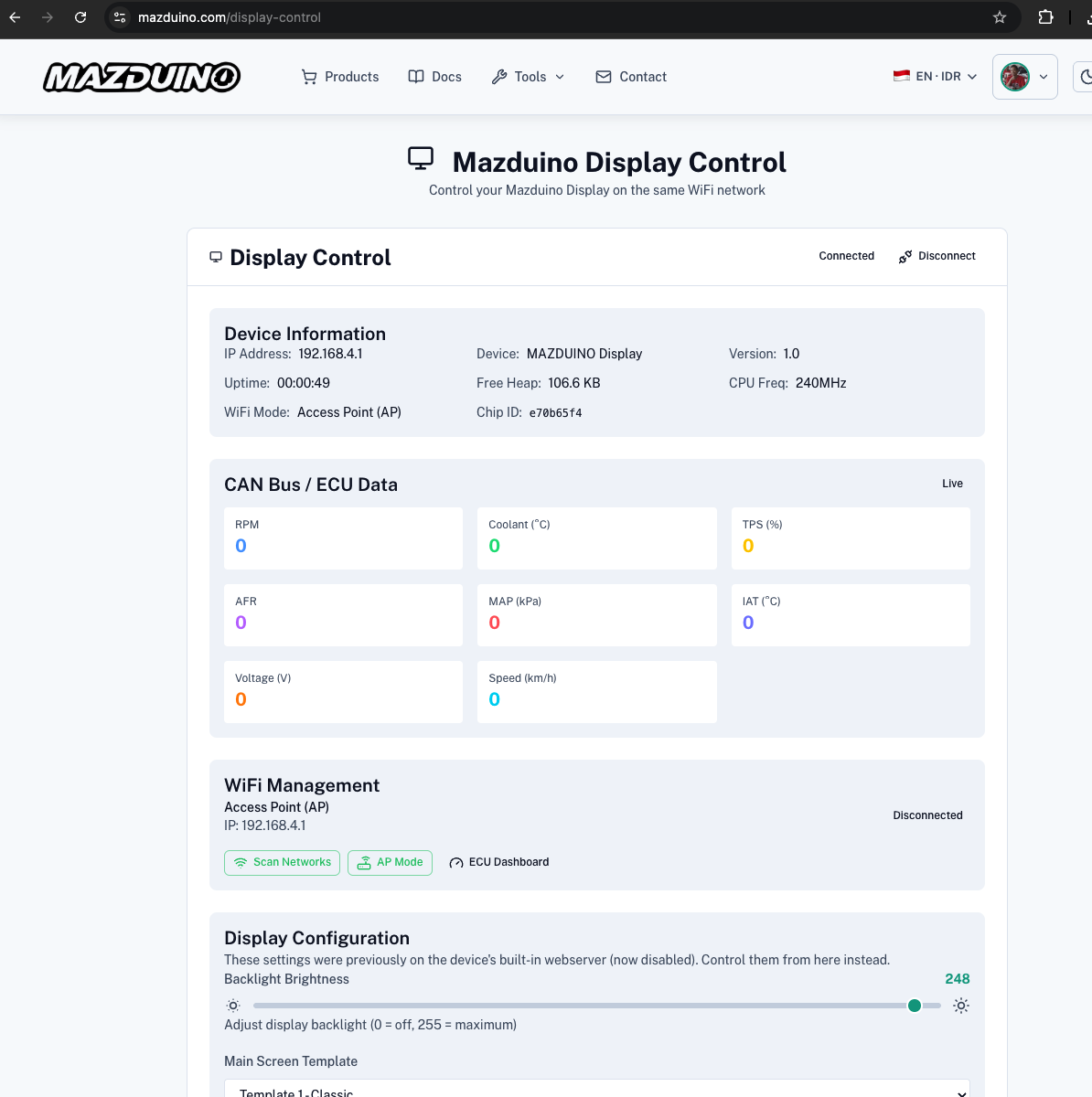Switch to AP Mode
Screen dimensions: 1092x1097
click(390, 862)
